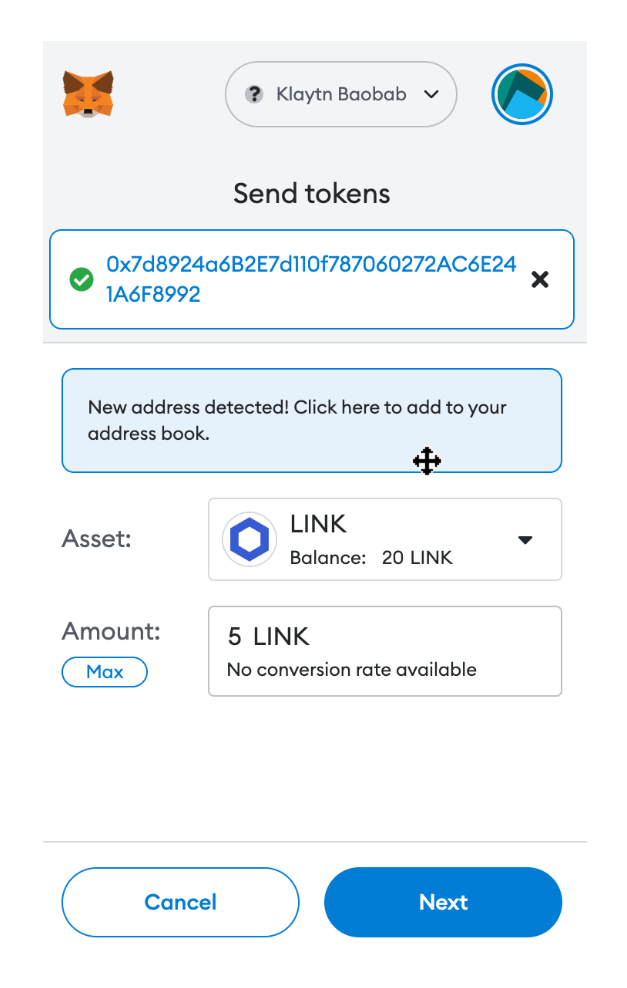
Task: Click the recipient address text
Action: pyautogui.click(x=311, y=279)
